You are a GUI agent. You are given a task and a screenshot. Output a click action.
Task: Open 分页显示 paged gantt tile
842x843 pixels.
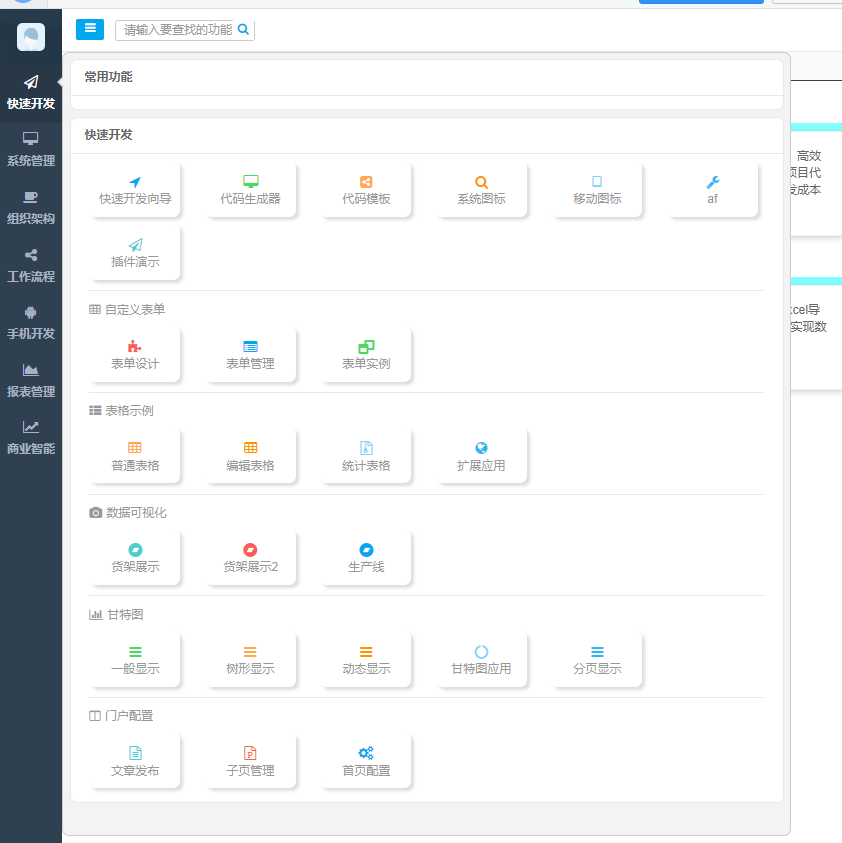pos(597,661)
